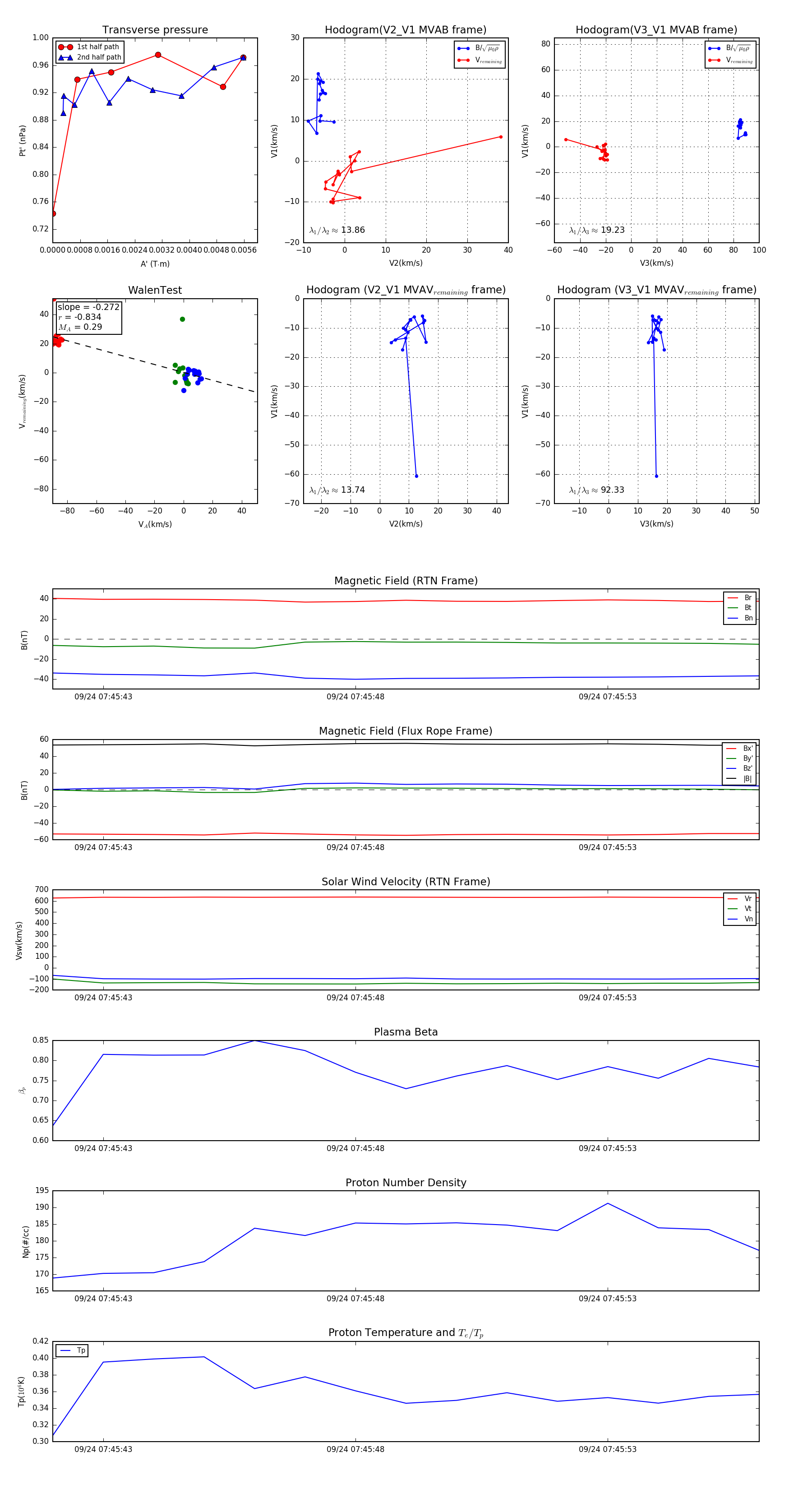Click the 'Plasma Beta' plot title
Image resolution: width=812 pixels, height=1489 pixels.
tap(406, 1032)
